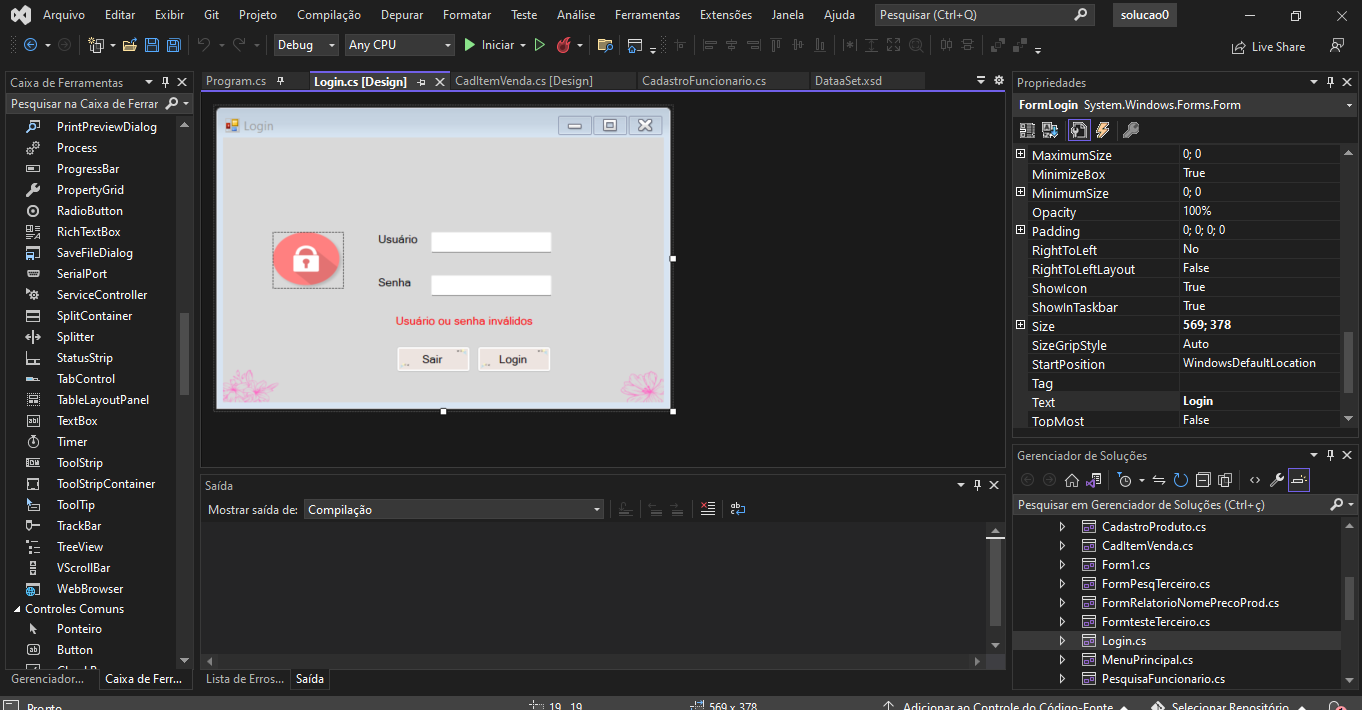This screenshot has height=710, width=1362.
Task: Toggle the Preview Selected Items icon in solution explorer
Action: click(x=1299, y=480)
